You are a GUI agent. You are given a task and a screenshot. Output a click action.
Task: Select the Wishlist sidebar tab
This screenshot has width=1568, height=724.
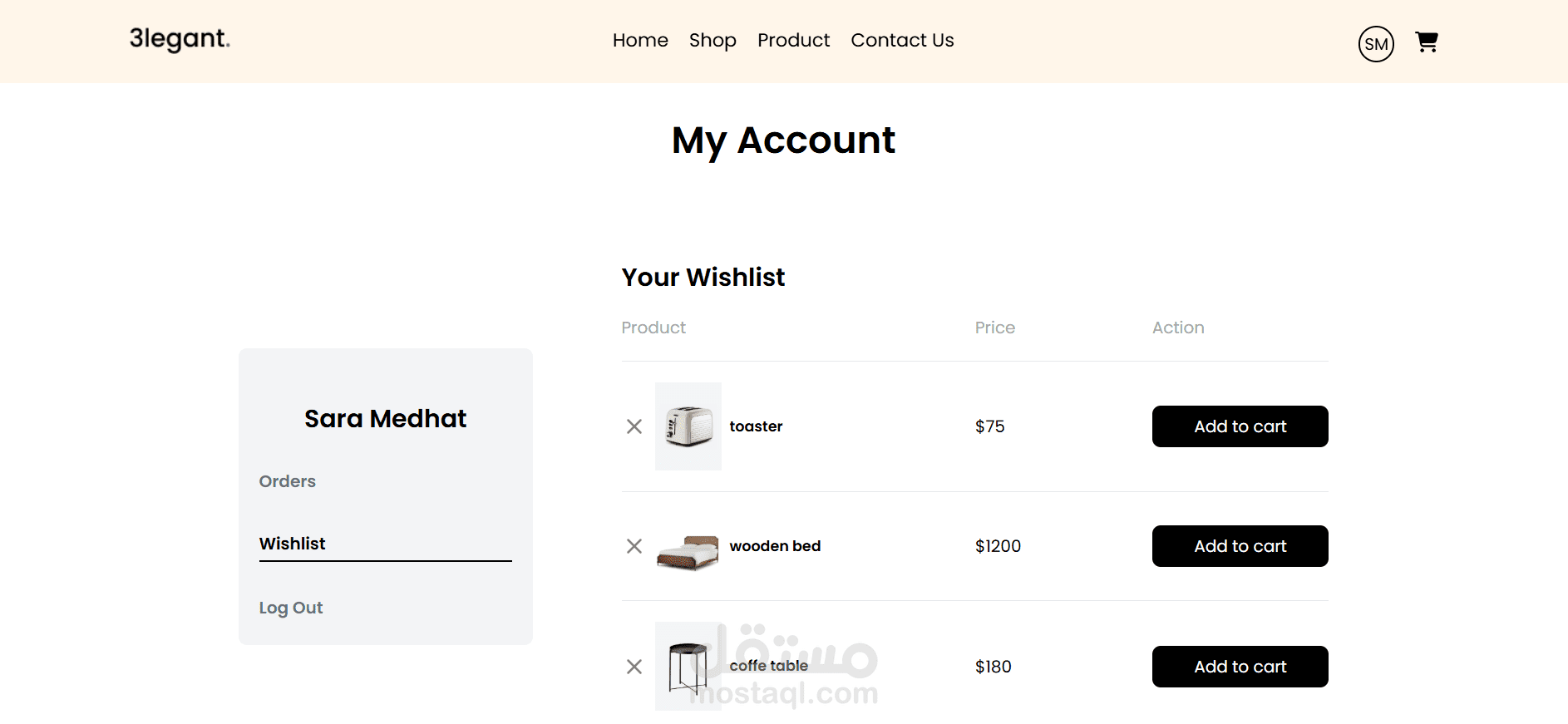pos(293,544)
